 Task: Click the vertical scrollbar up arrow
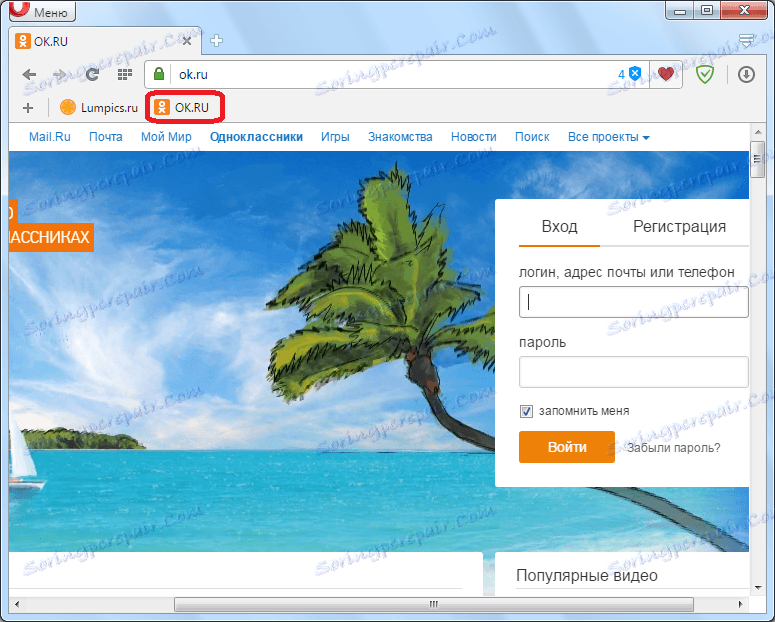point(758,133)
